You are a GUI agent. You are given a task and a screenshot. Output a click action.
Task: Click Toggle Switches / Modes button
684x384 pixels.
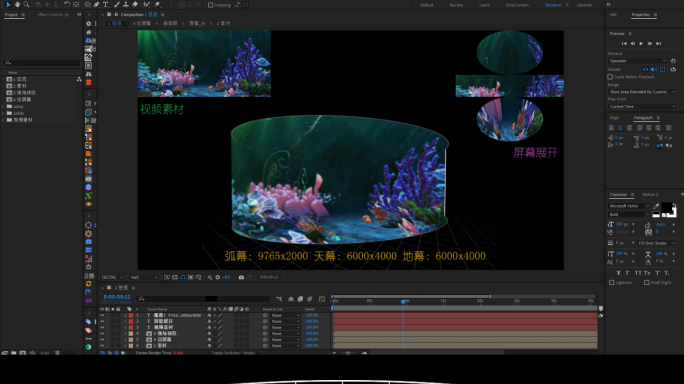pyautogui.click(x=233, y=353)
